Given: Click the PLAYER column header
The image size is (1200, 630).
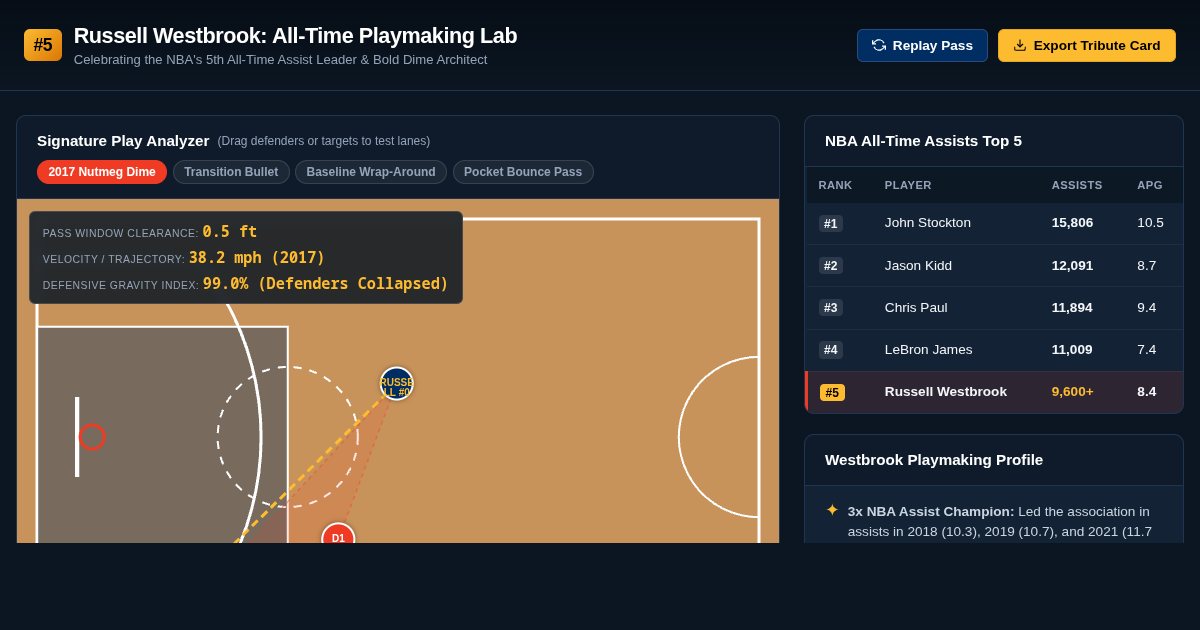Looking at the screenshot, I should (908, 185).
